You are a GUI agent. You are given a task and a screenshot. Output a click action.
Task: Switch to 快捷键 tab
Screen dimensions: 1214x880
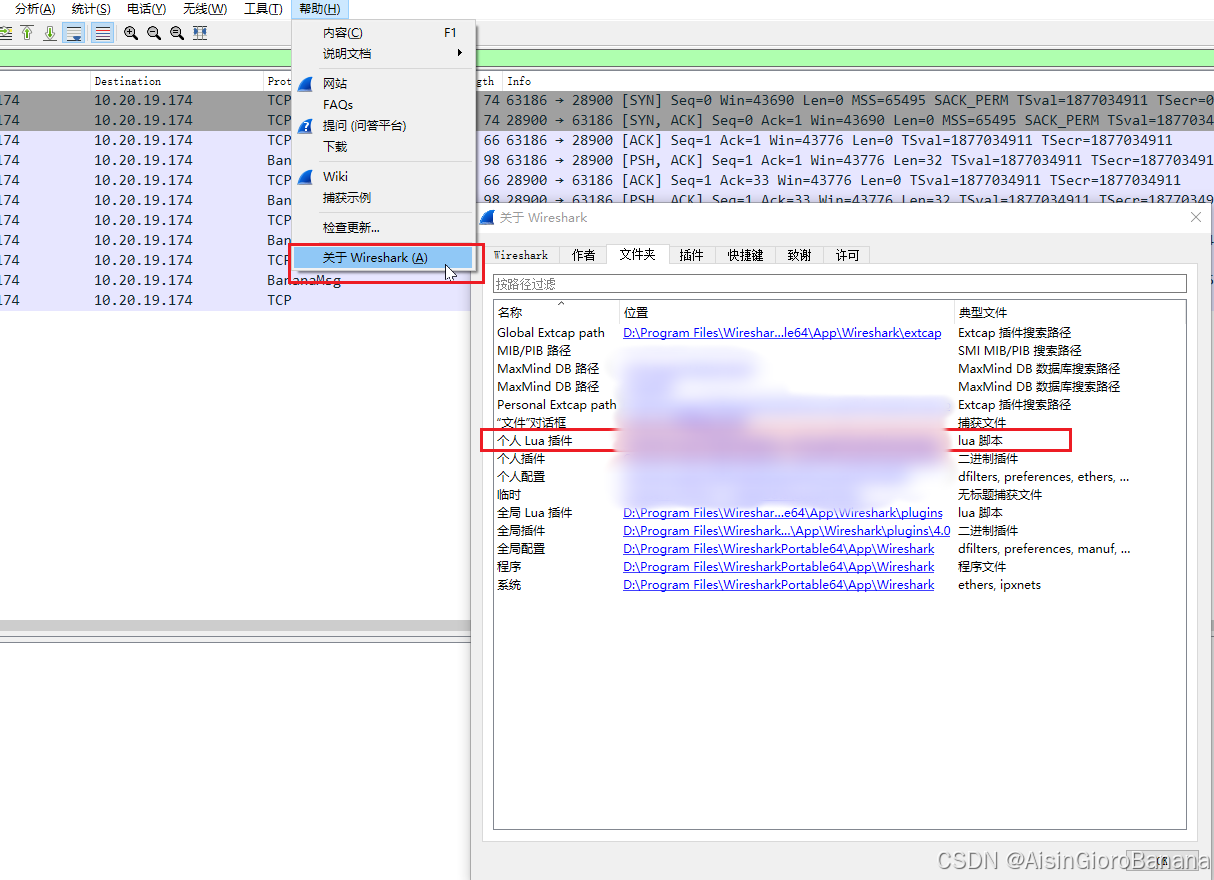pos(745,255)
